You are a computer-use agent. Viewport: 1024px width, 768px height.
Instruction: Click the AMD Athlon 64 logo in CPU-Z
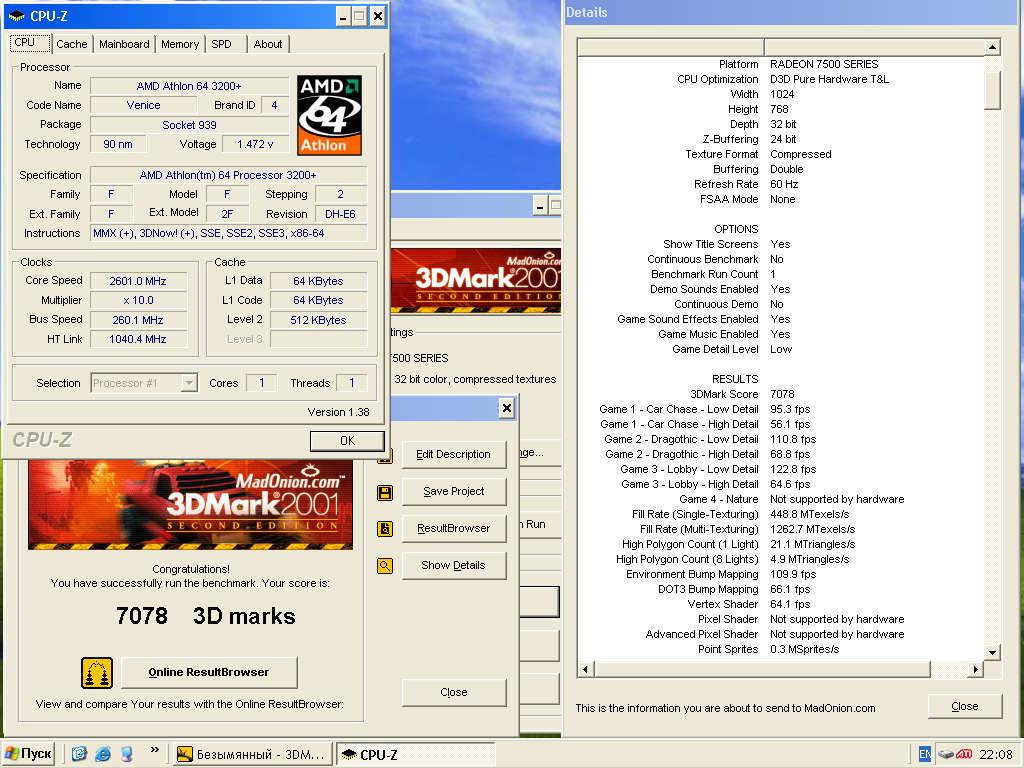point(329,115)
